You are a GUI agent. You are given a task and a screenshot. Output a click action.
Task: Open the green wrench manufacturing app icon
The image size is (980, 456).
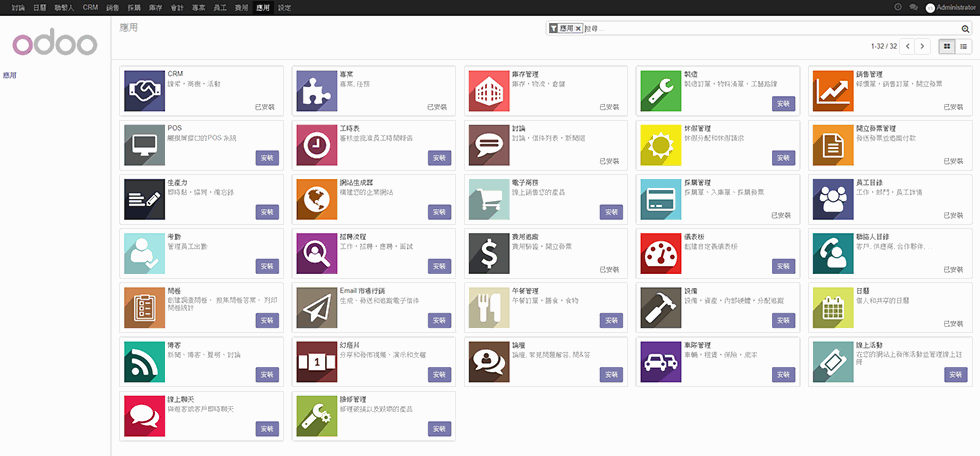click(660, 90)
